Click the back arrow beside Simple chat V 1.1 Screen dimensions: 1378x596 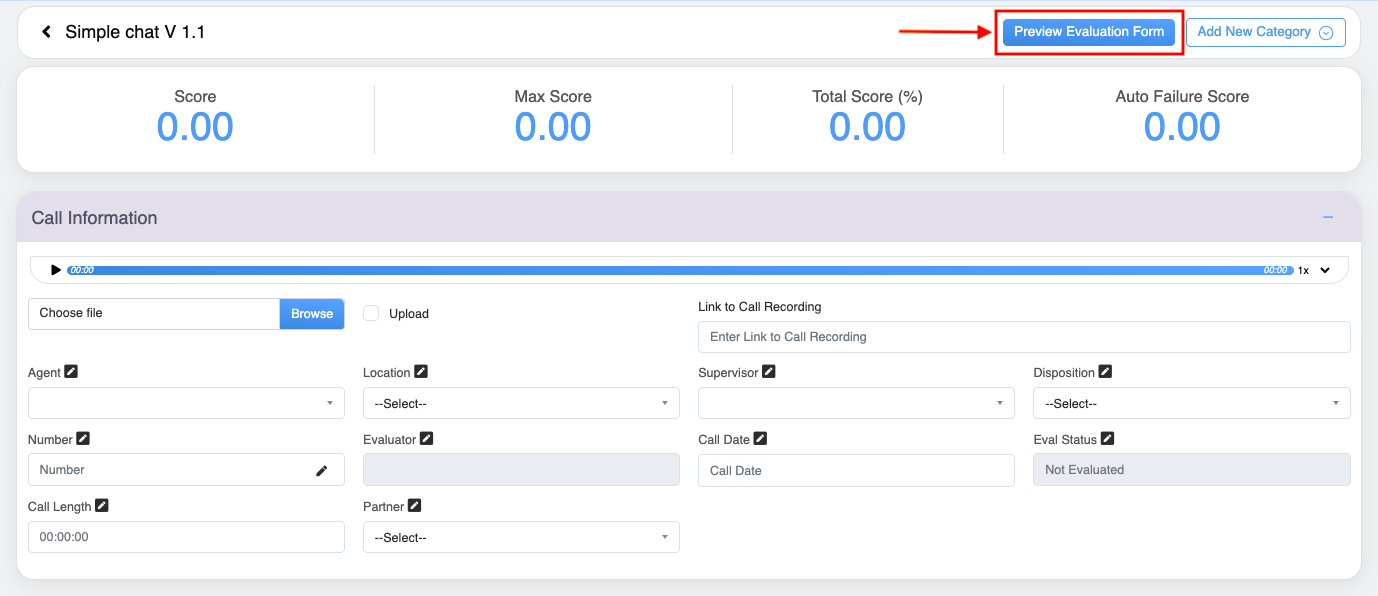tap(46, 32)
